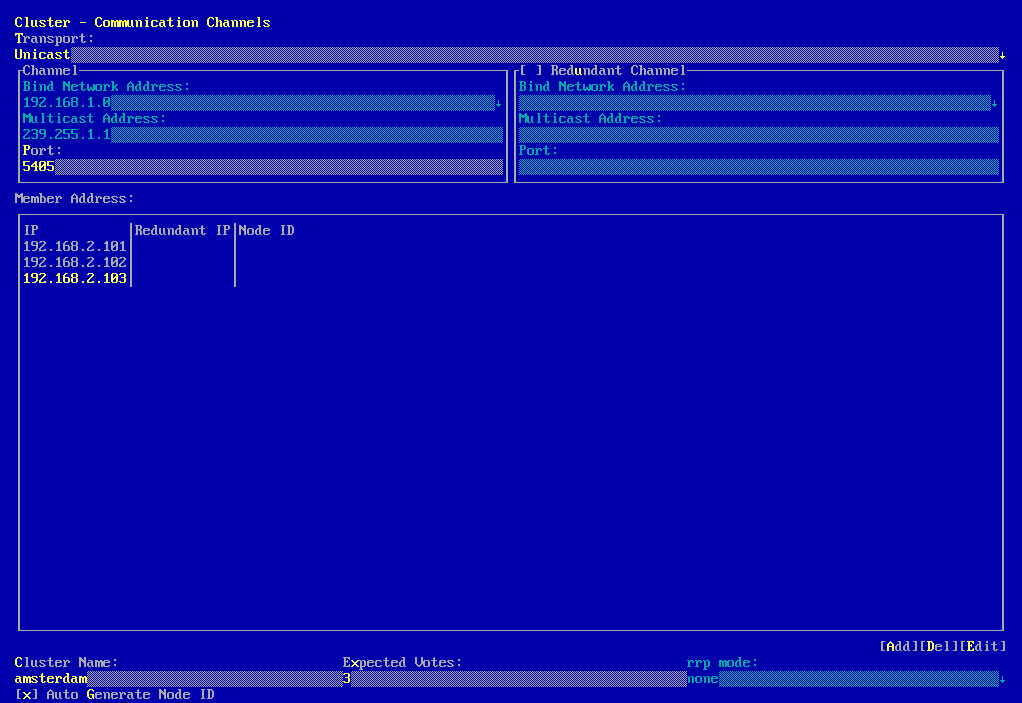Click the Add button
The width and height of the screenshot is (1022, 703).
click(898, 647)
